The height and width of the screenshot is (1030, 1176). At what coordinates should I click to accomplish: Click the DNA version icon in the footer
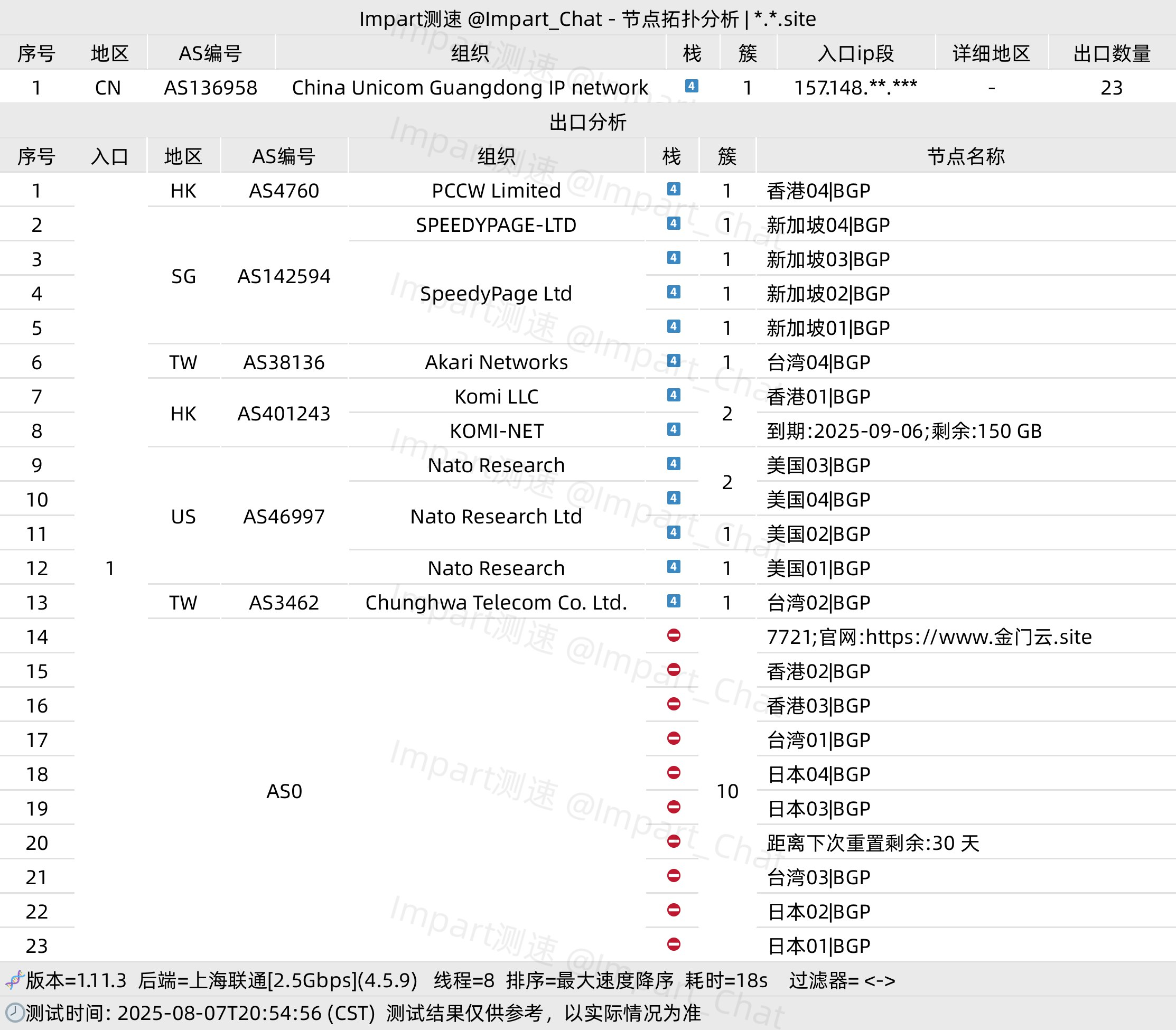pyautogui.click(x=14, y=980)
